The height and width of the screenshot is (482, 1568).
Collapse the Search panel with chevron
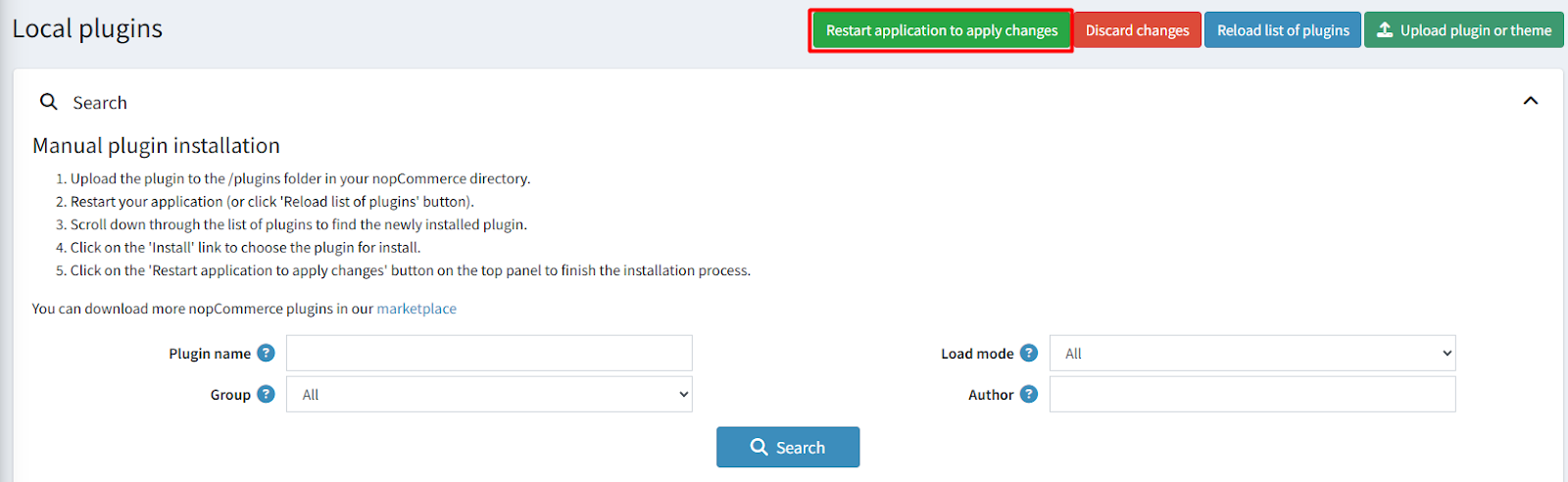click(x=1531, y=101)
